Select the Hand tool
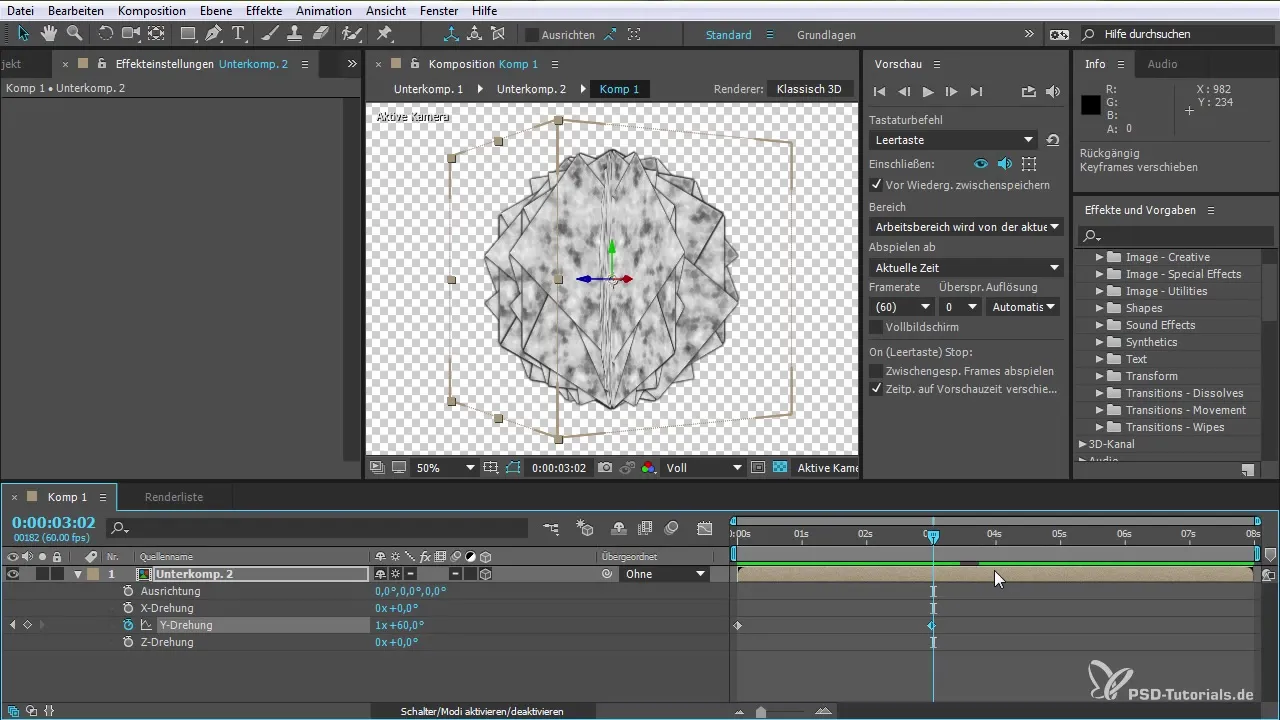Viewport: 1280px width, 720px height. click(x=48, y=34)
